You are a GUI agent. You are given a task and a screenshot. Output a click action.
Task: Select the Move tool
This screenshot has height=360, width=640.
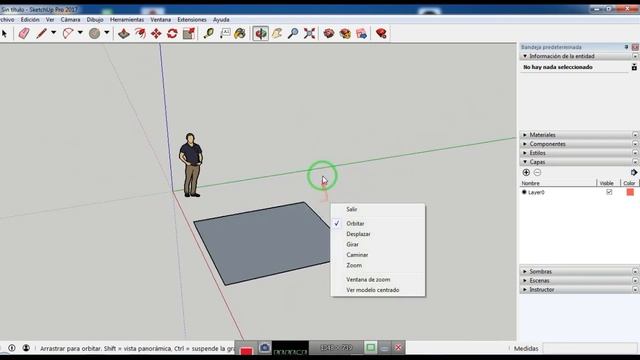pyautogui.click(x=156, y=33)
